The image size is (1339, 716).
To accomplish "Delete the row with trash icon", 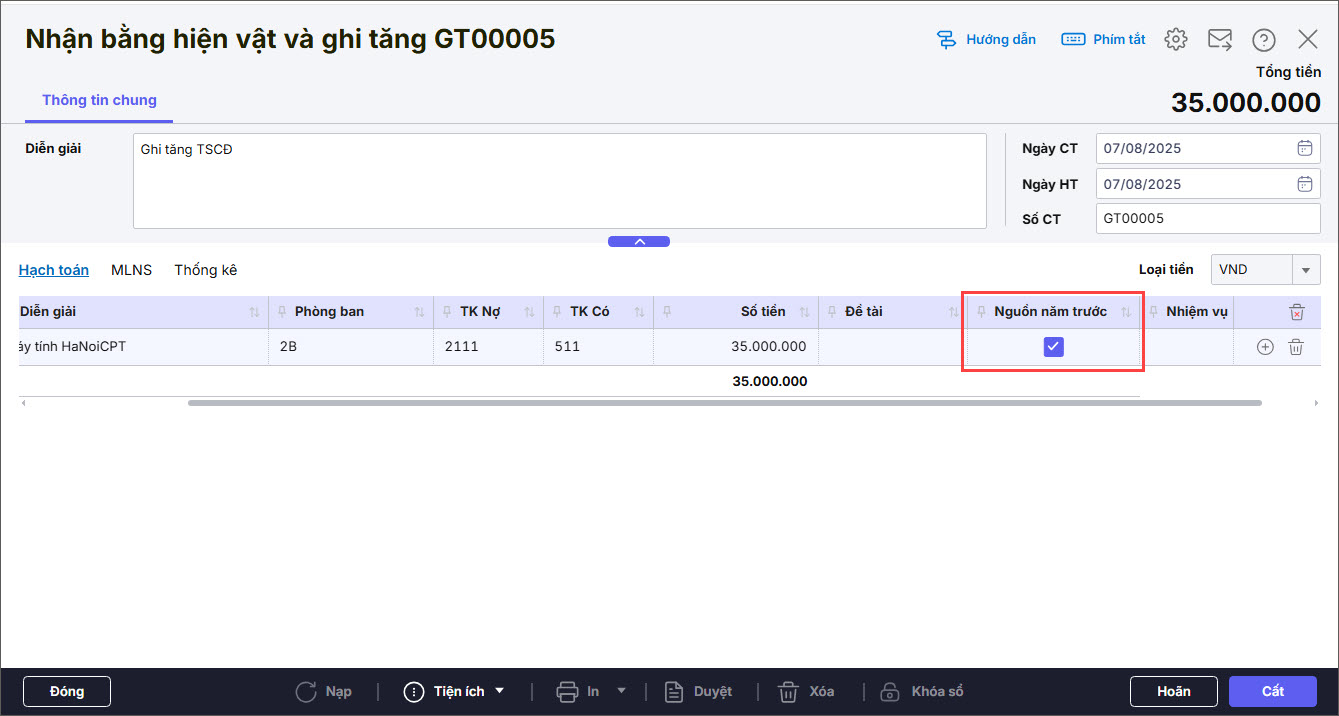I will 1296,347.
